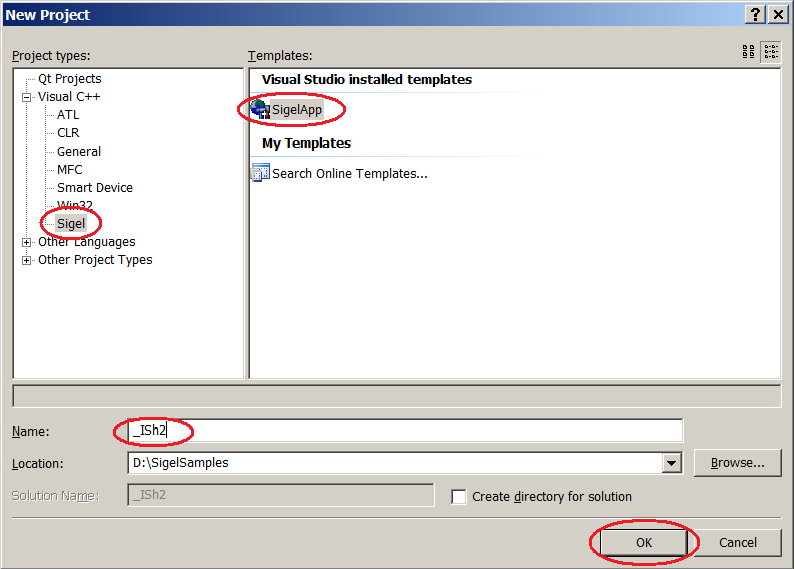Collapse the Visual C++ tree node
Screen dimensions: 795x569
point(27,97)
